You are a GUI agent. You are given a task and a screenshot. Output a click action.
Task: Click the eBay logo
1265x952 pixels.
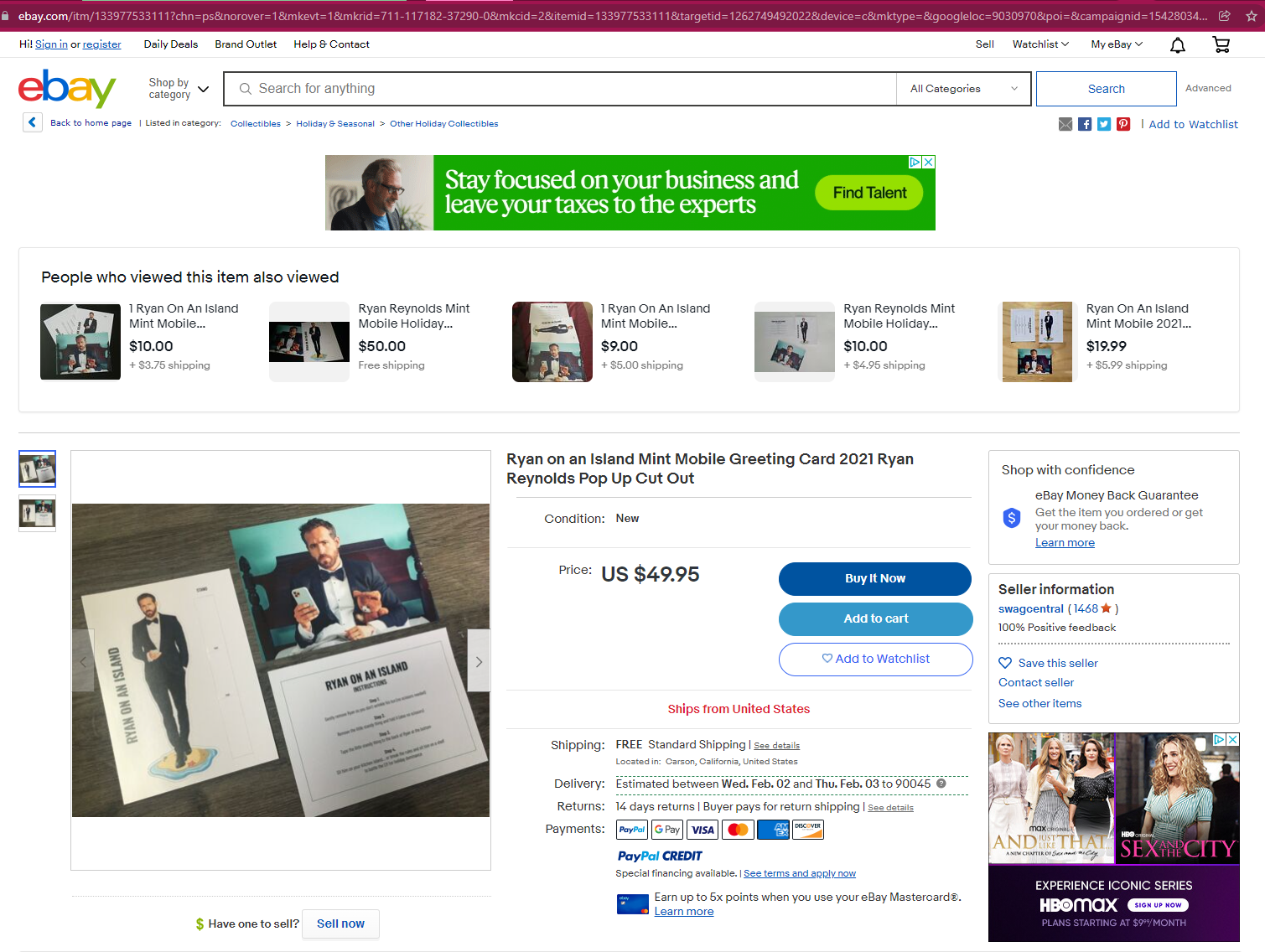pos(67,88)
